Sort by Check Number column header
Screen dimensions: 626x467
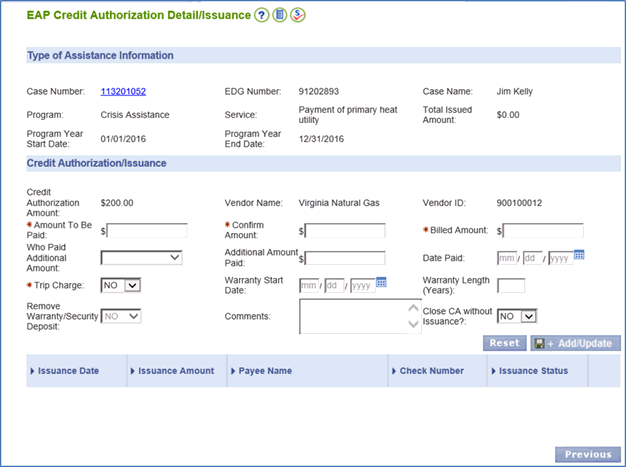coord(431,371)
